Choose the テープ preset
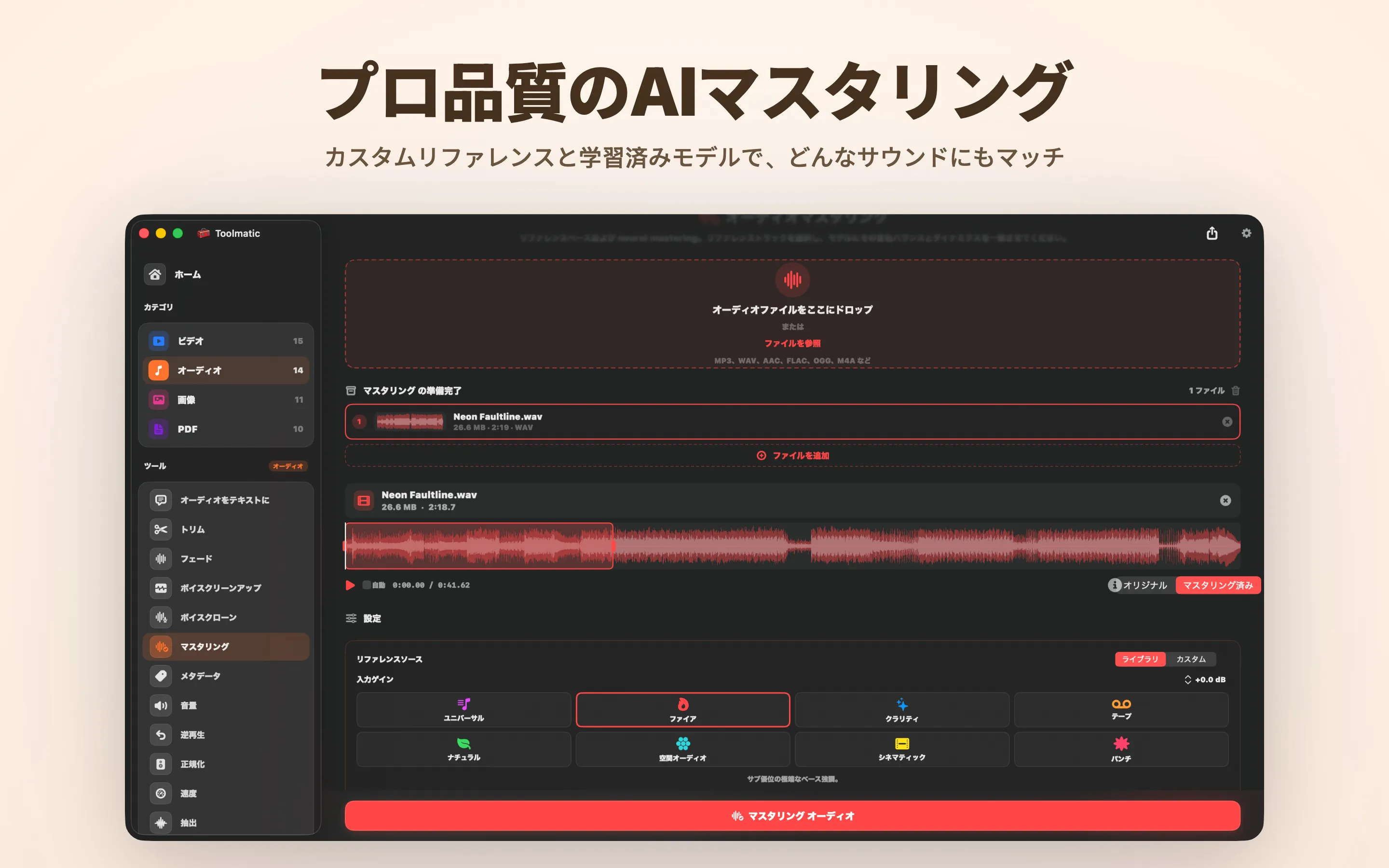This screenshot has width=1389, height=868. (1121, 710)
